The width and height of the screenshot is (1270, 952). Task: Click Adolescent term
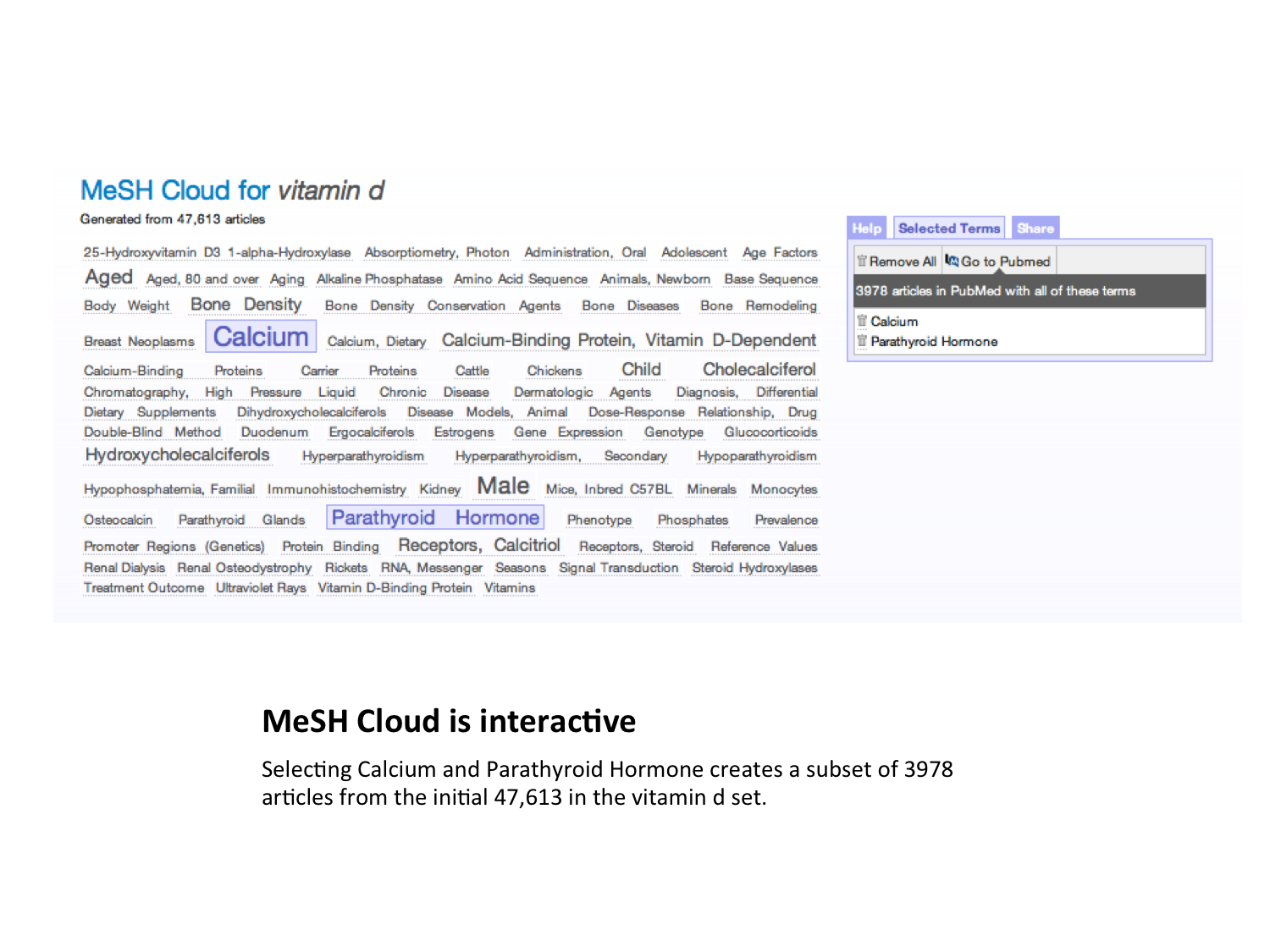tap(694, 252)
